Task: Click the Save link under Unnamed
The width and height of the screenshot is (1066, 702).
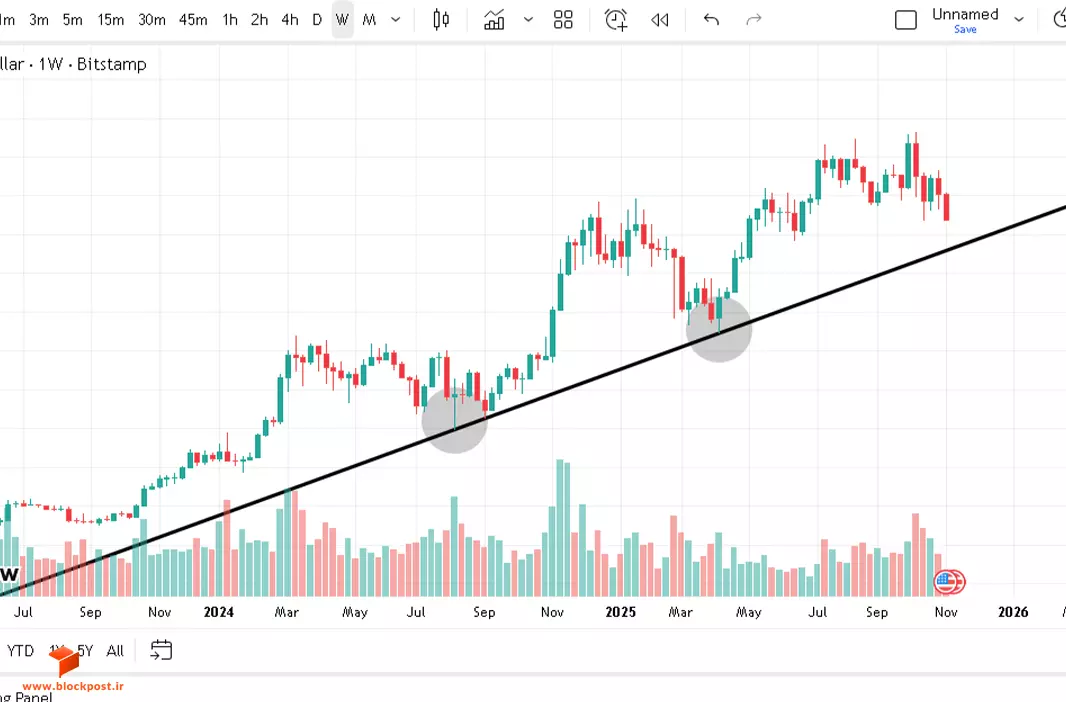Action: click(965, 29)
